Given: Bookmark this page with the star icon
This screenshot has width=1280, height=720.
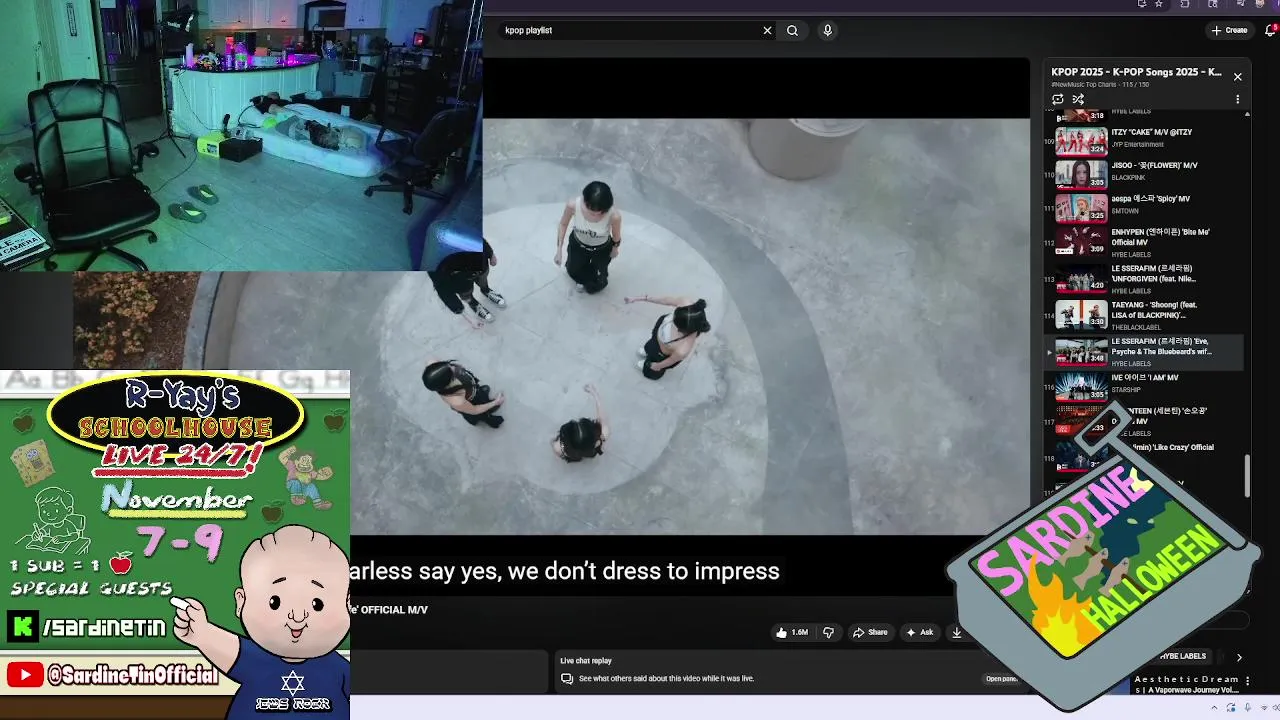Looking at the screenshot, I should tap(1158, 4).
